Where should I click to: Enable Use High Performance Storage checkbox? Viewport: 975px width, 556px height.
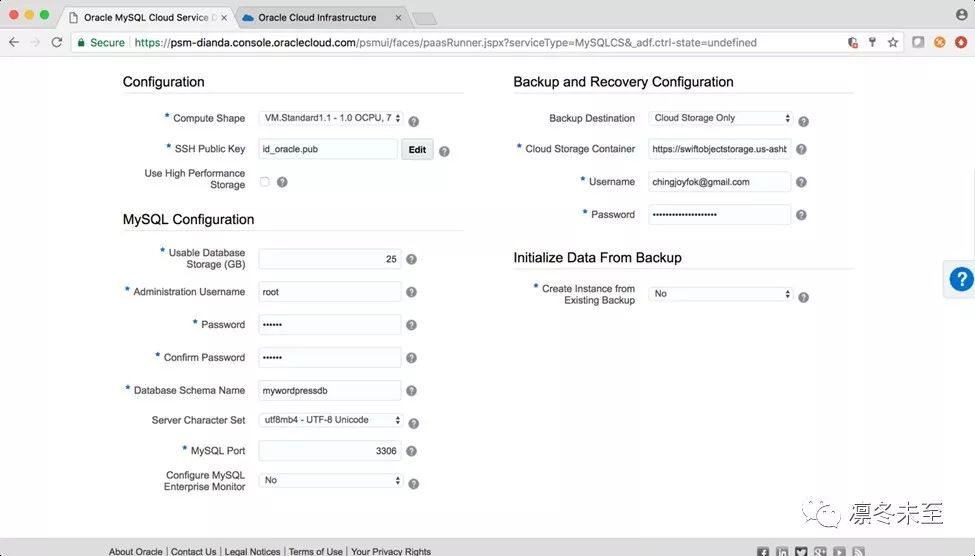pyautogui.click(x=265, y=182)
